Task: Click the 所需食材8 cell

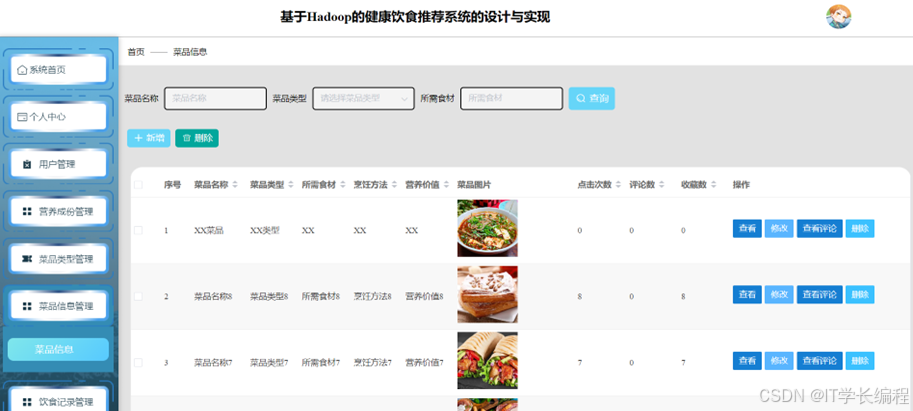Action: (x=321, y=296)
